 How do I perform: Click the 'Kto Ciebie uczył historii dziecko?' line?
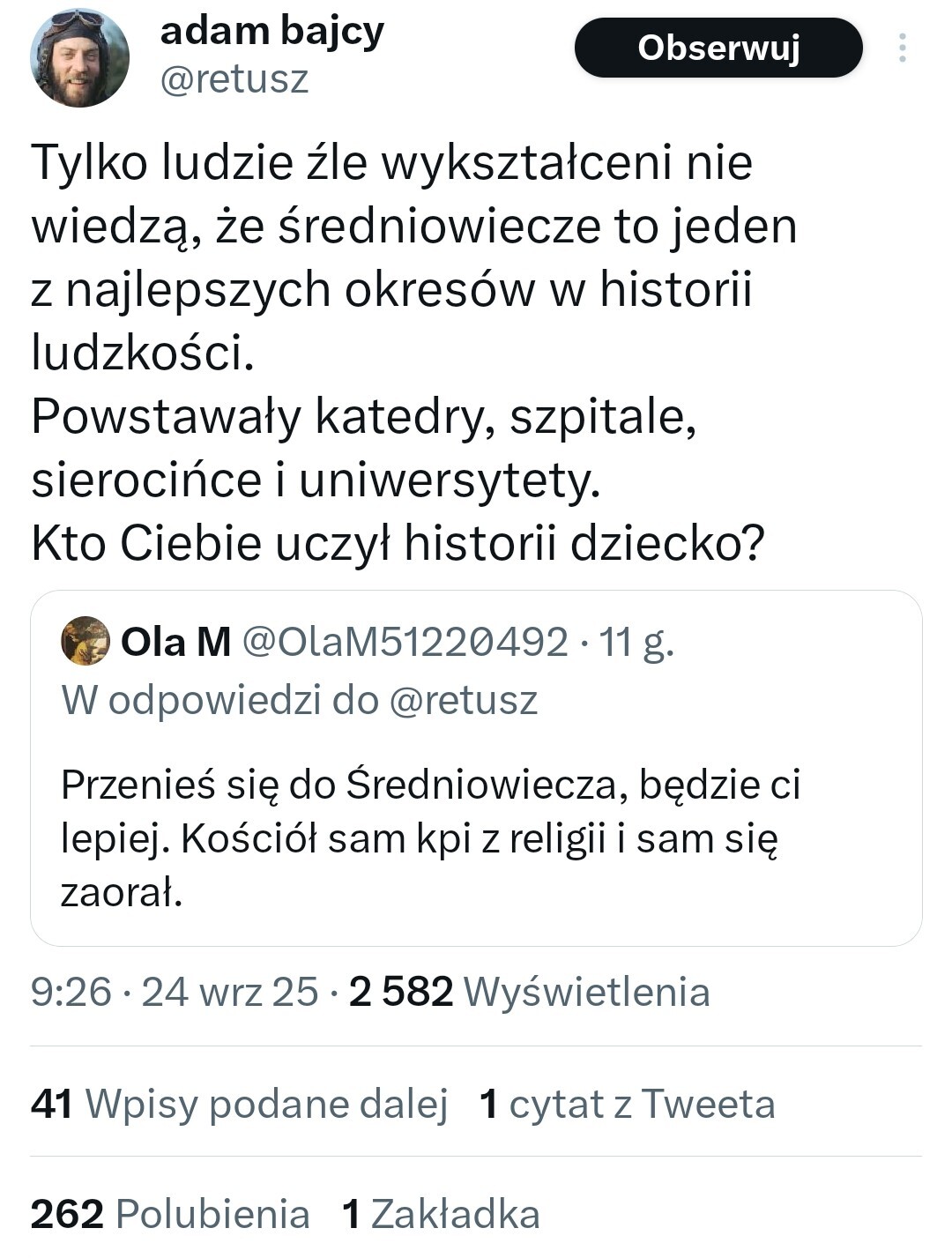click(x=397, y=543)
